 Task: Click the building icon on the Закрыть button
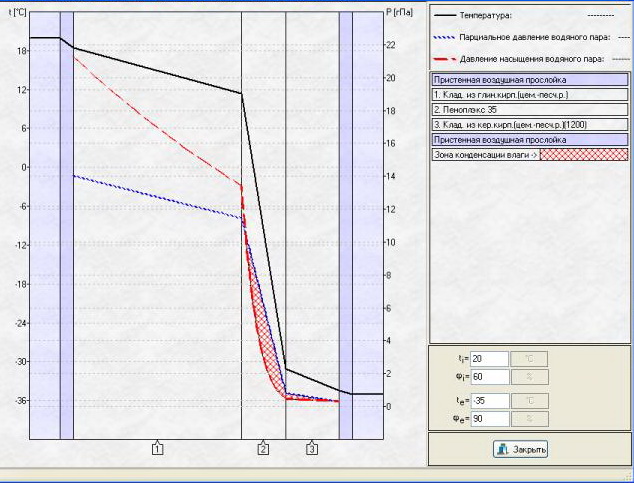pyautogui.click(x=503, y=449)
